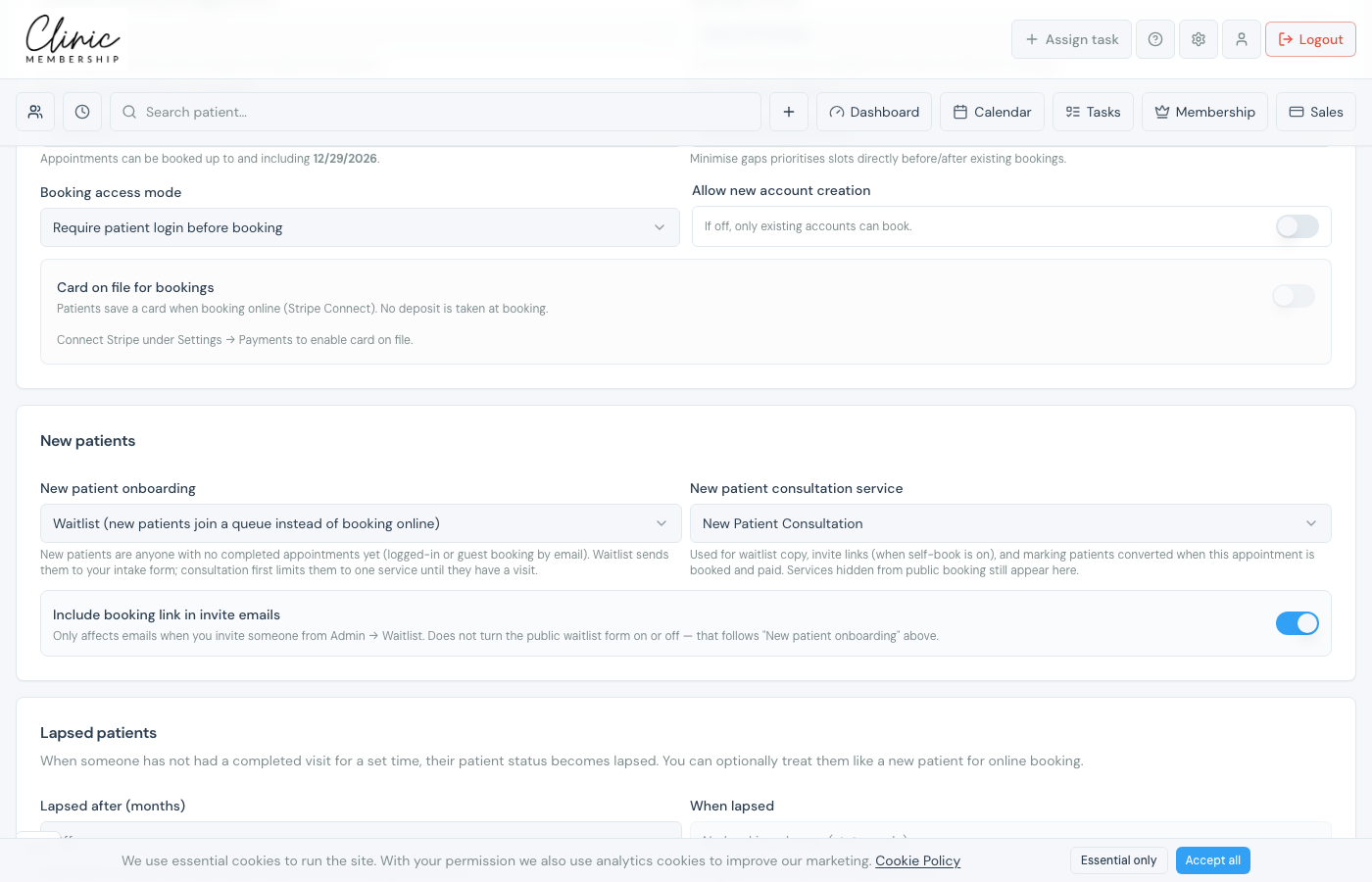This screenshot has width=1372, height=882.
Task: Click the New patients section heading
Action: [x=88, y=441]
